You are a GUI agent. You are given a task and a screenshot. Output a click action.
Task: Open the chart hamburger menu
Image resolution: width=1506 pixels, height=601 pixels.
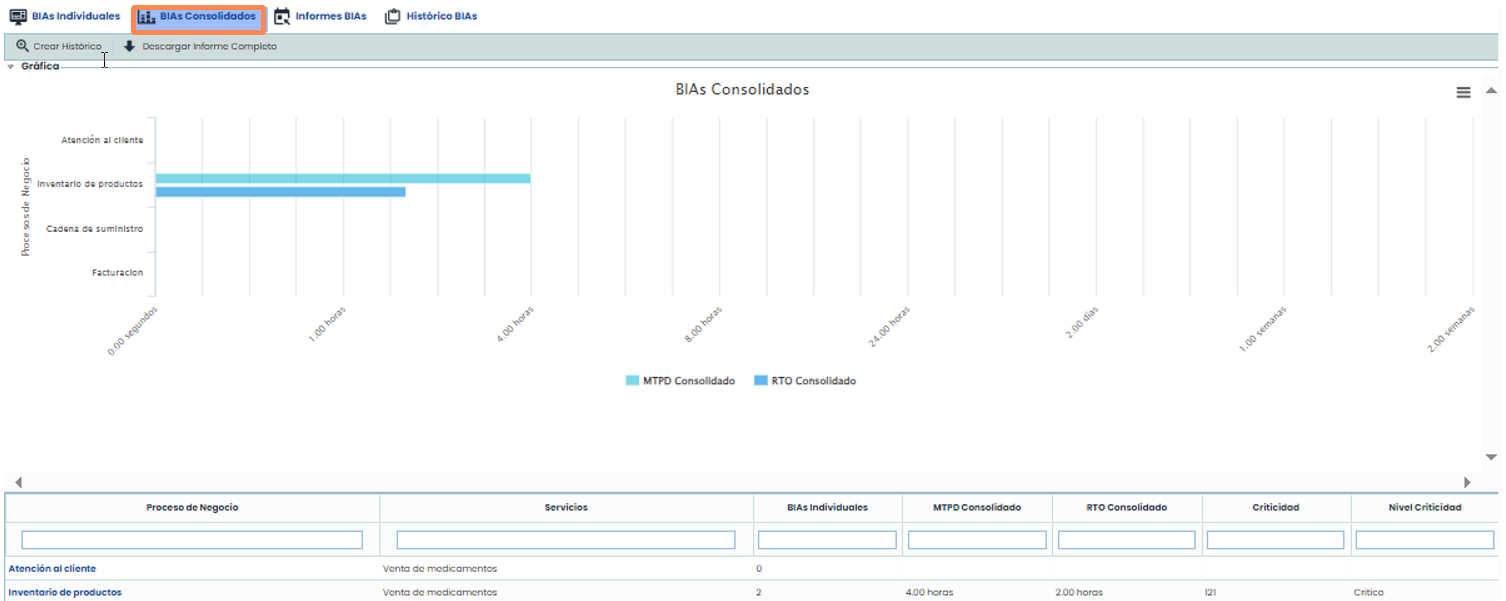pos(1463,92)
